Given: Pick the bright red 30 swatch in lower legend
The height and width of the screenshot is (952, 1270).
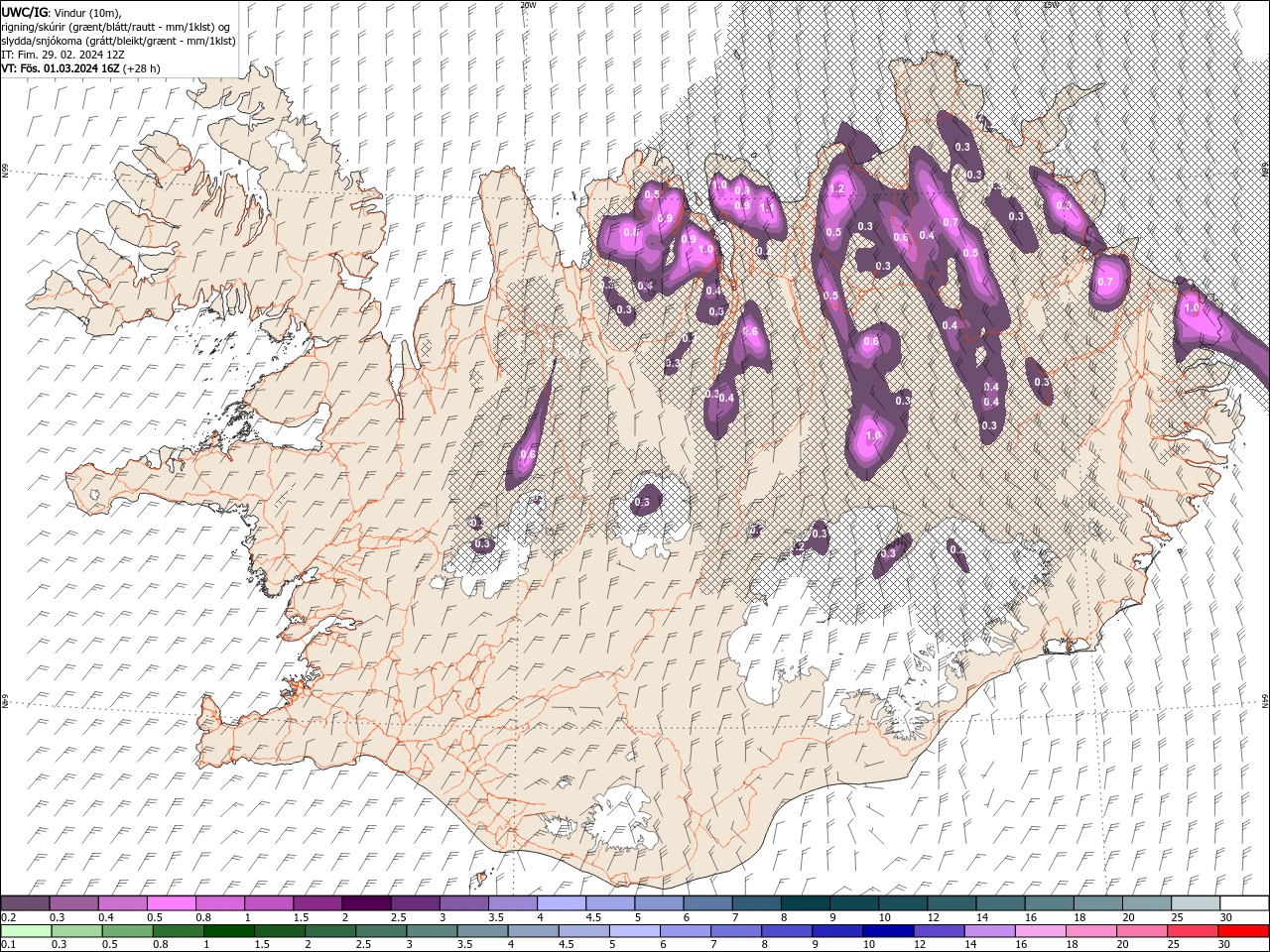Looking at the screenshot, I should [1243, 930].
